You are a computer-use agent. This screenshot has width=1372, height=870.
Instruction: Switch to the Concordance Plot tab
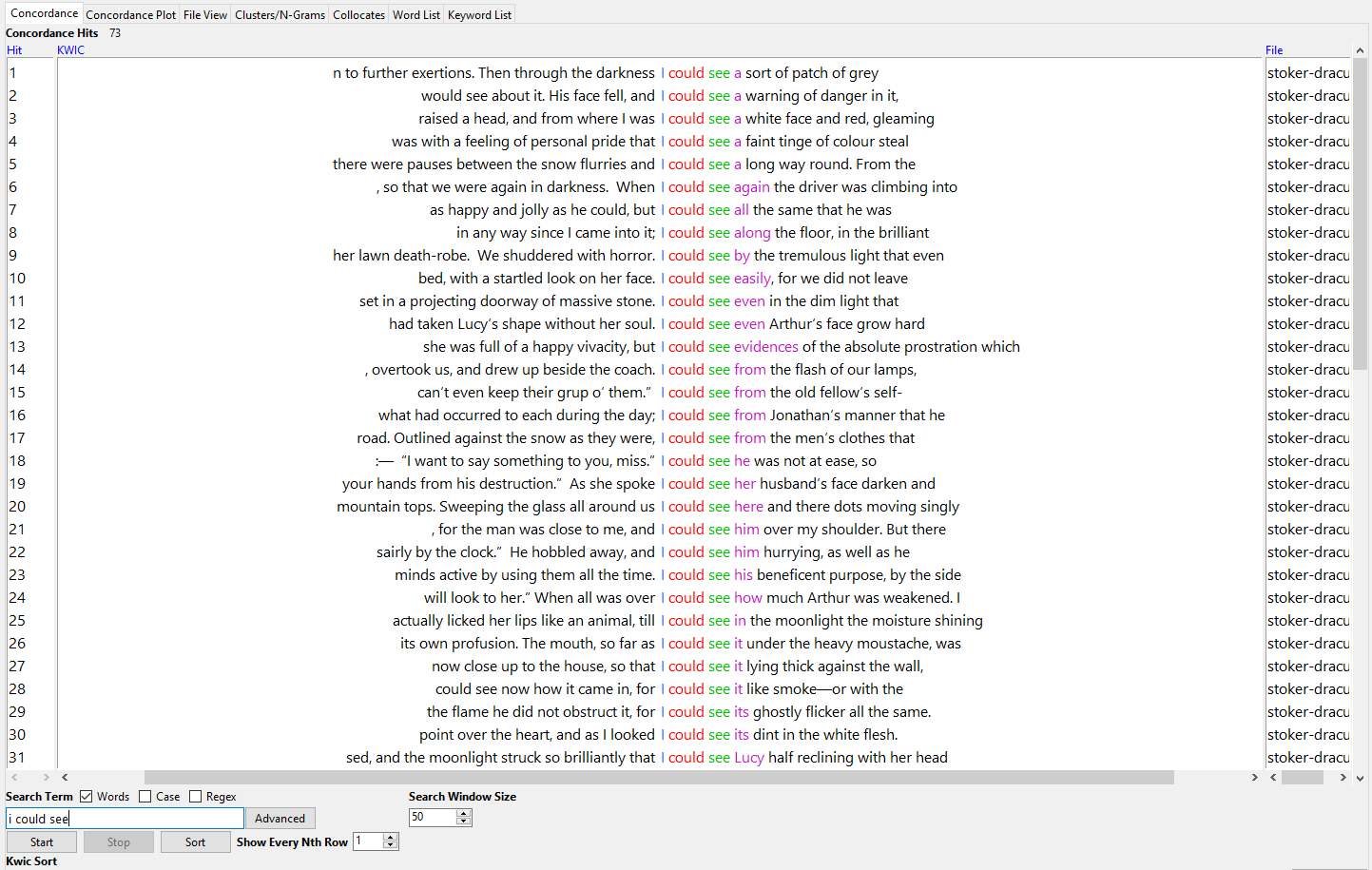click(130, 15)
